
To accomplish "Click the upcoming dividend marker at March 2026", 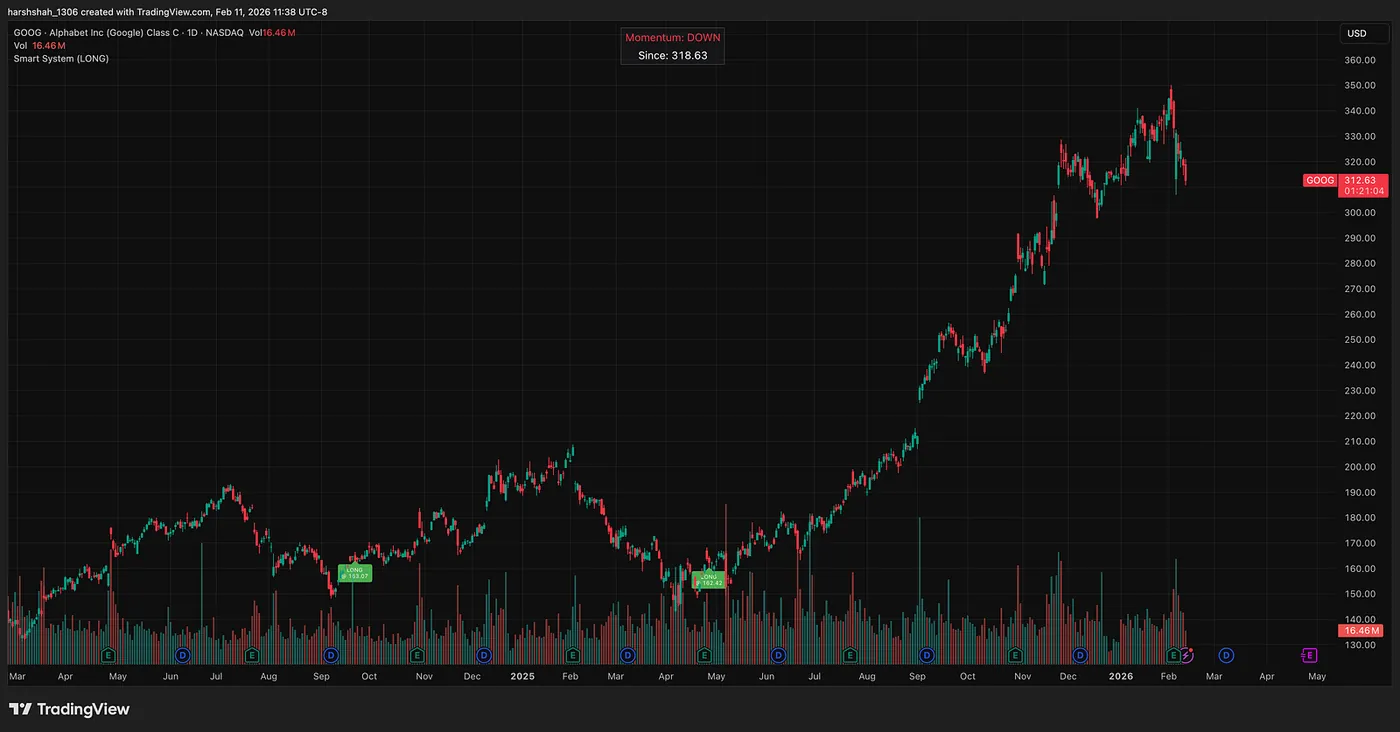I will pos(1226,655).
